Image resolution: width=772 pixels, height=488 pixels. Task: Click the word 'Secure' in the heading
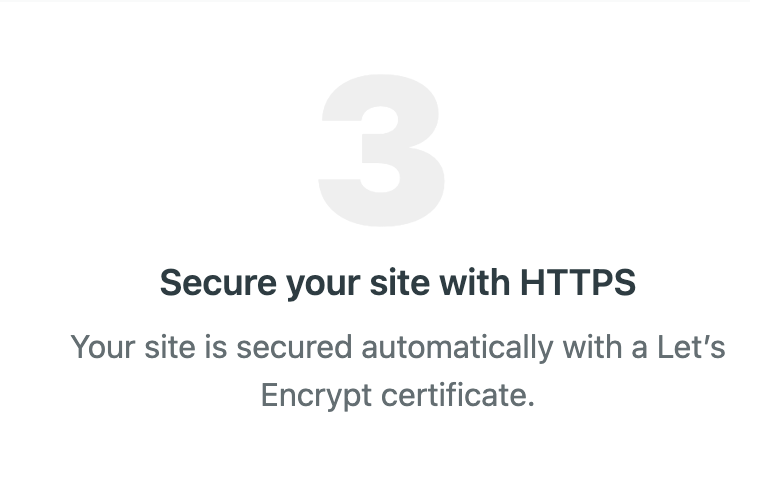pos(218,283)
